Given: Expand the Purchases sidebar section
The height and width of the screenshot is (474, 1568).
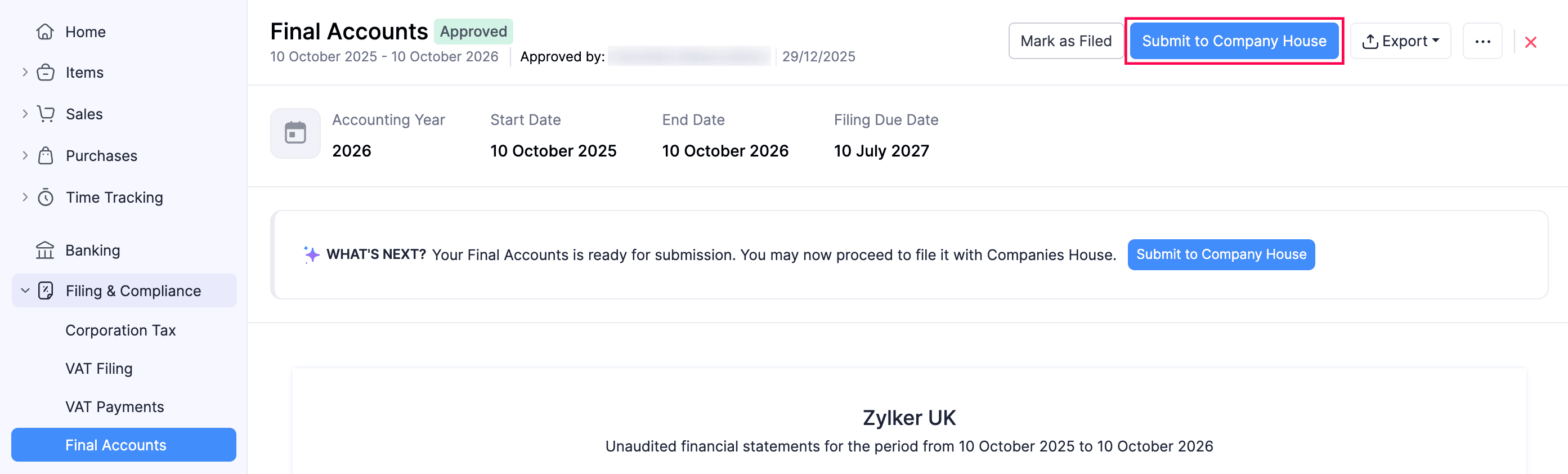Looking at the screenshot, I should coord(25,156).
